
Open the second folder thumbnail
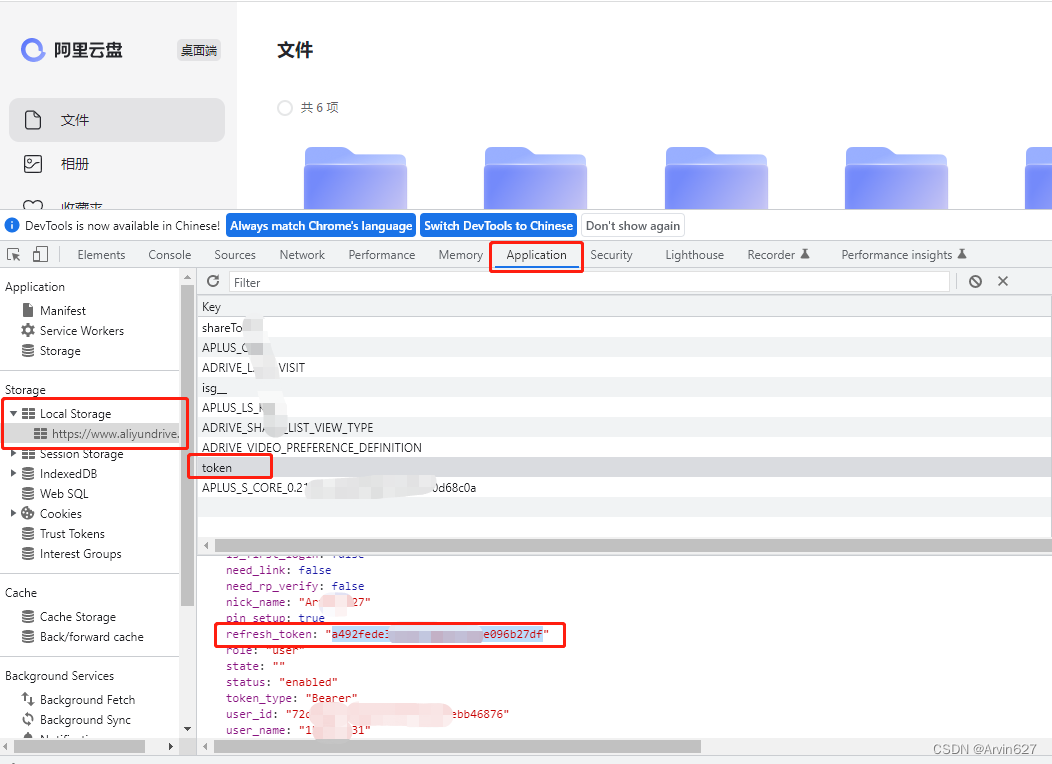click(535, 178)
